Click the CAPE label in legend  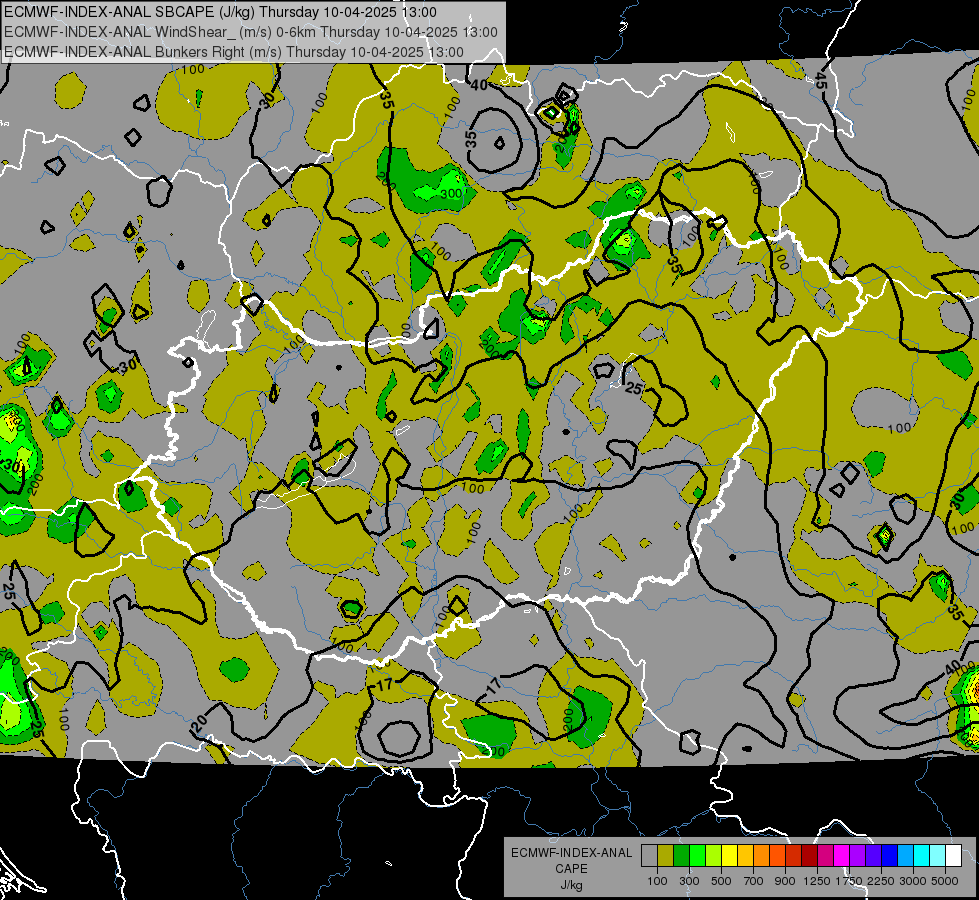coord(572,868)
